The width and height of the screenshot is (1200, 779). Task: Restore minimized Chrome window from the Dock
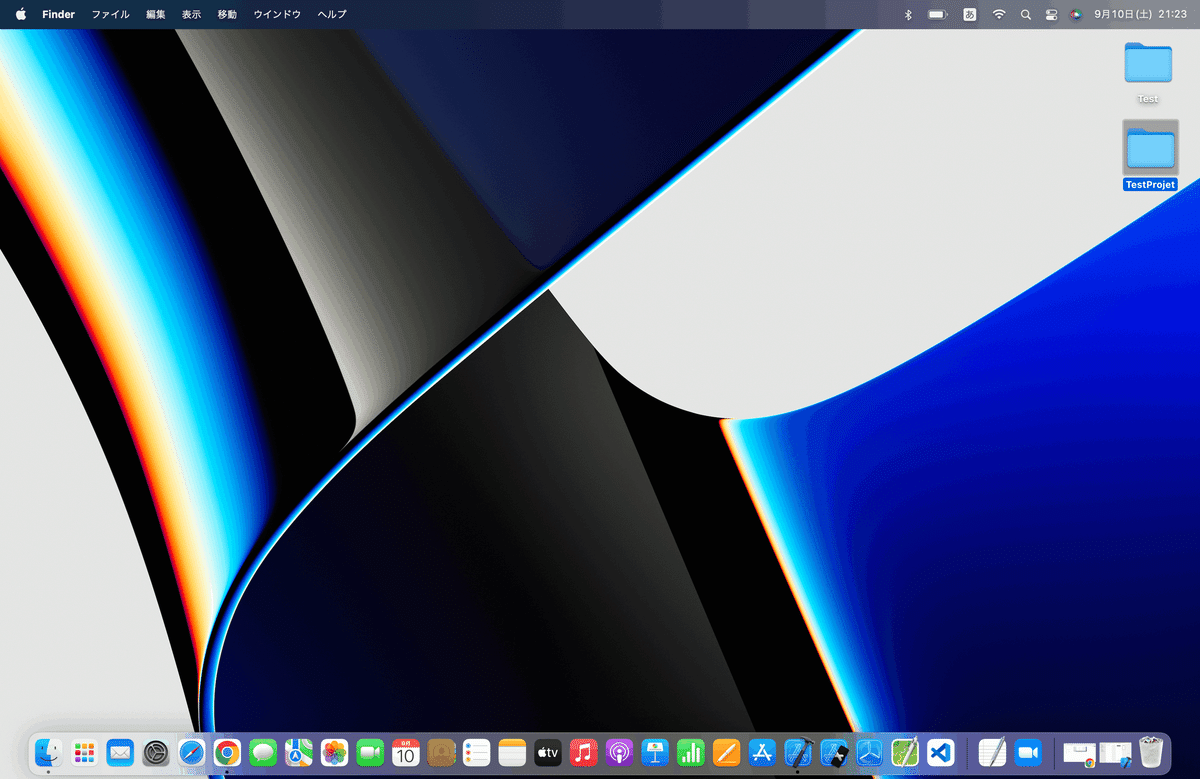pos(1079,753)
